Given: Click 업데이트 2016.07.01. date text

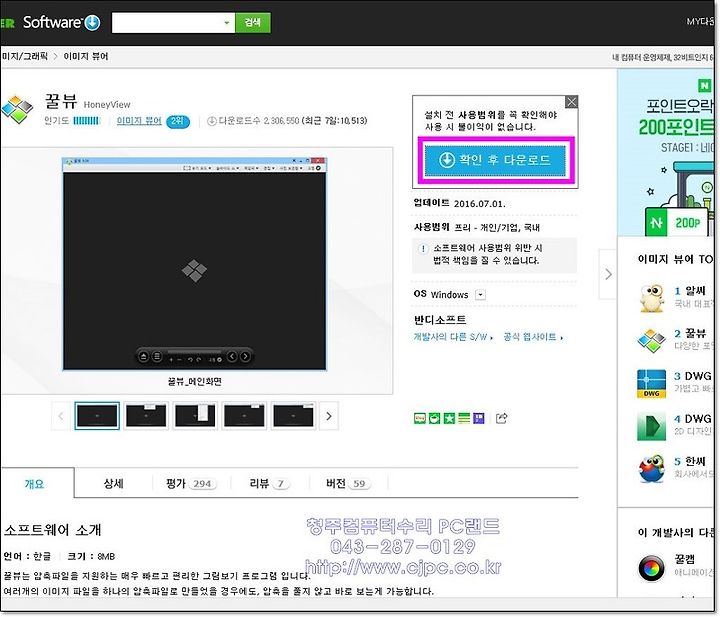Looking at the screenshot, I should [459, 203].
